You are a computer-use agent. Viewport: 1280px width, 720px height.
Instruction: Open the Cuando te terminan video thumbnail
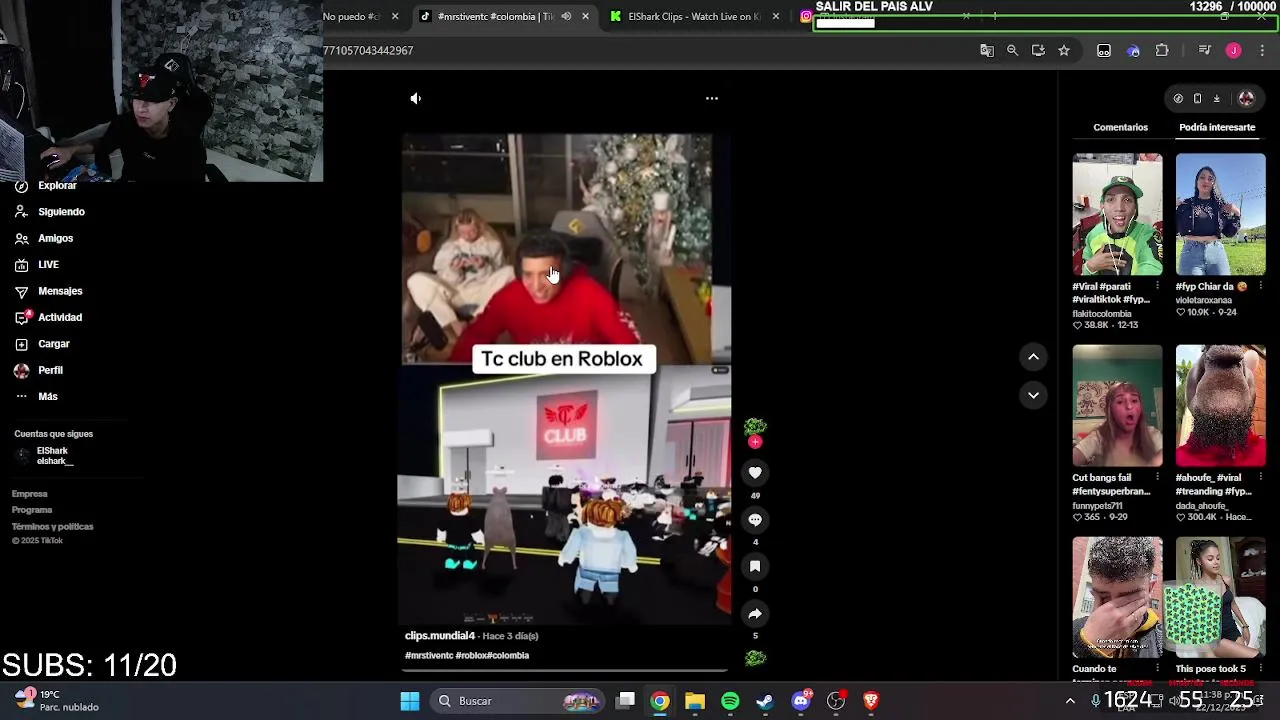(x=1117, y=597)
